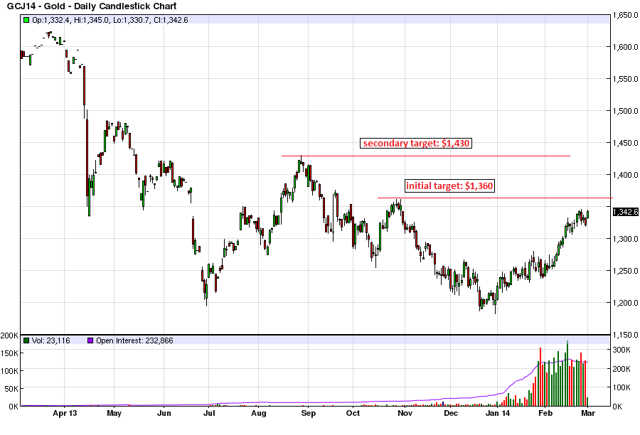Click the Aug date axis label
640x435 pixels.
pos(258,413)
